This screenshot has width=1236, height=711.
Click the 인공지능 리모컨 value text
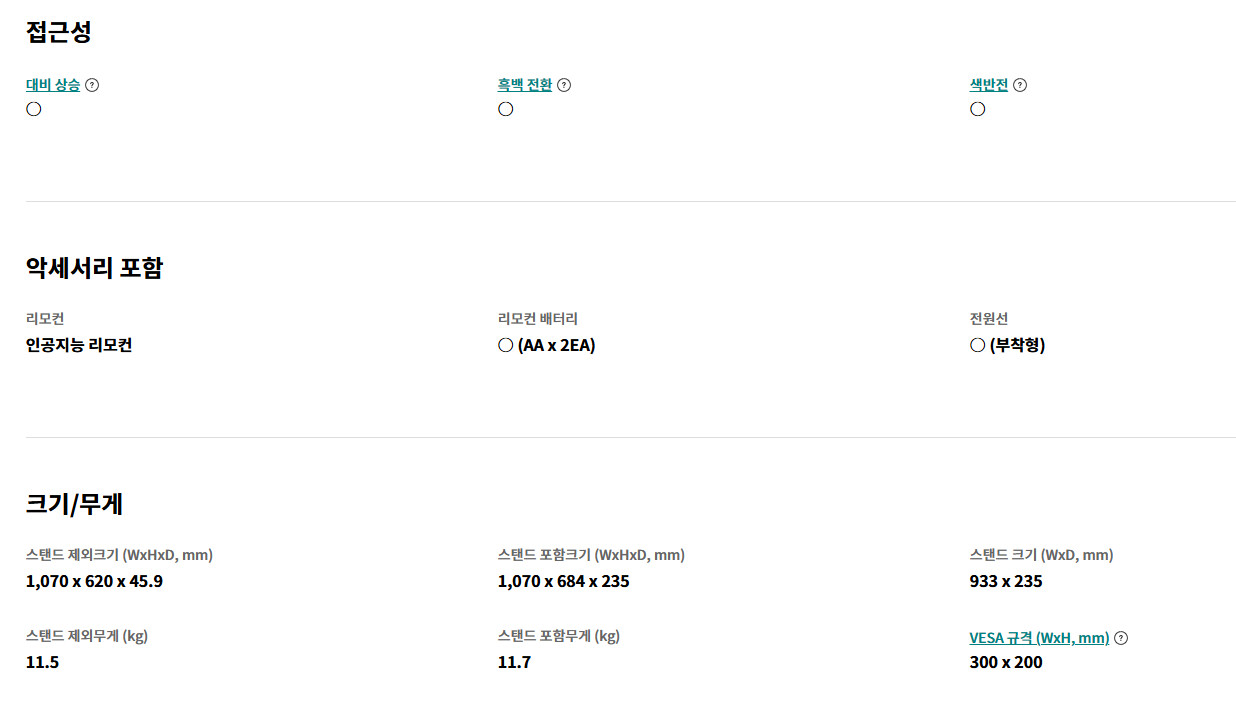point(79,345)
